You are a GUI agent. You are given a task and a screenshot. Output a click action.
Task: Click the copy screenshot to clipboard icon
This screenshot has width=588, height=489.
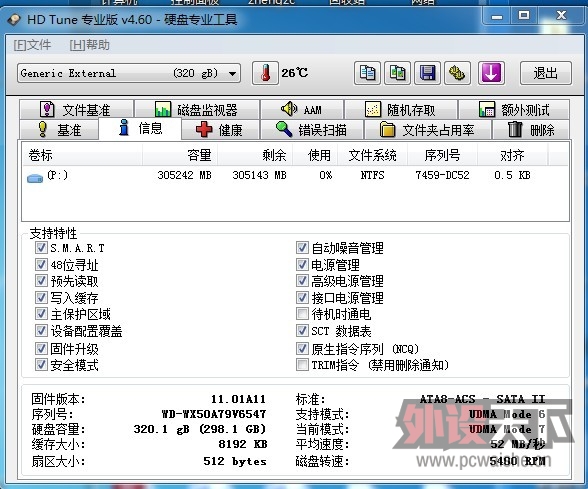[x=397, y=73]
